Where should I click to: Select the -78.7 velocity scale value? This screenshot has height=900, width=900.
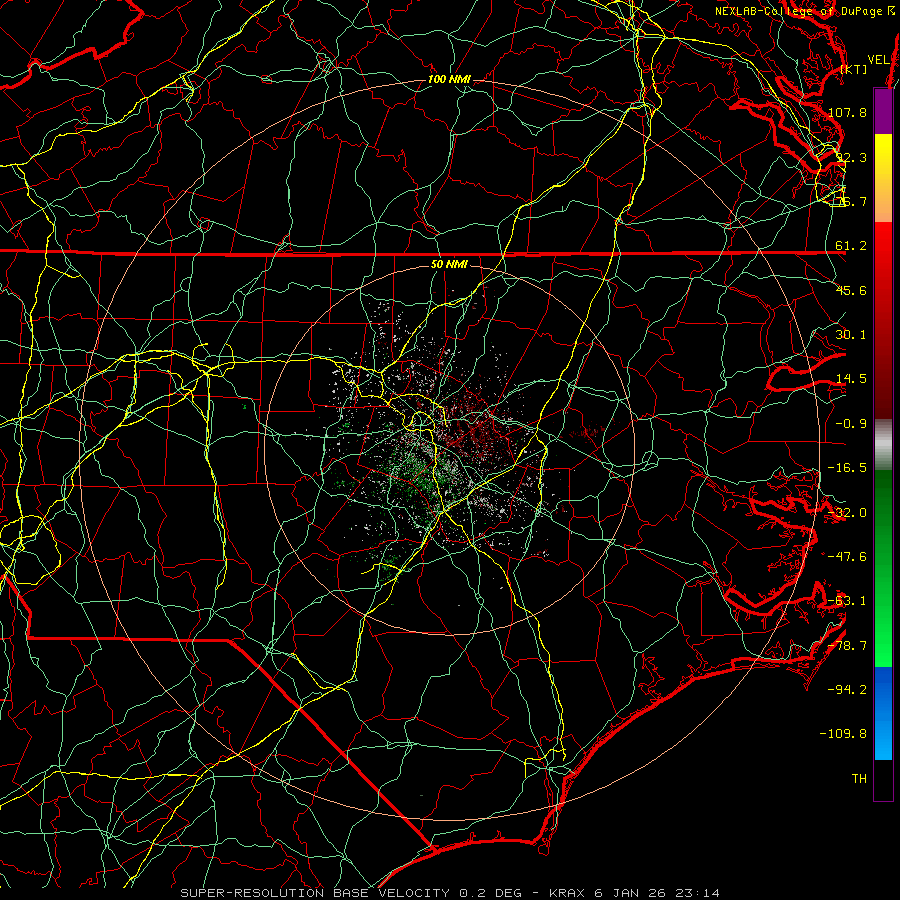point(847,646)
